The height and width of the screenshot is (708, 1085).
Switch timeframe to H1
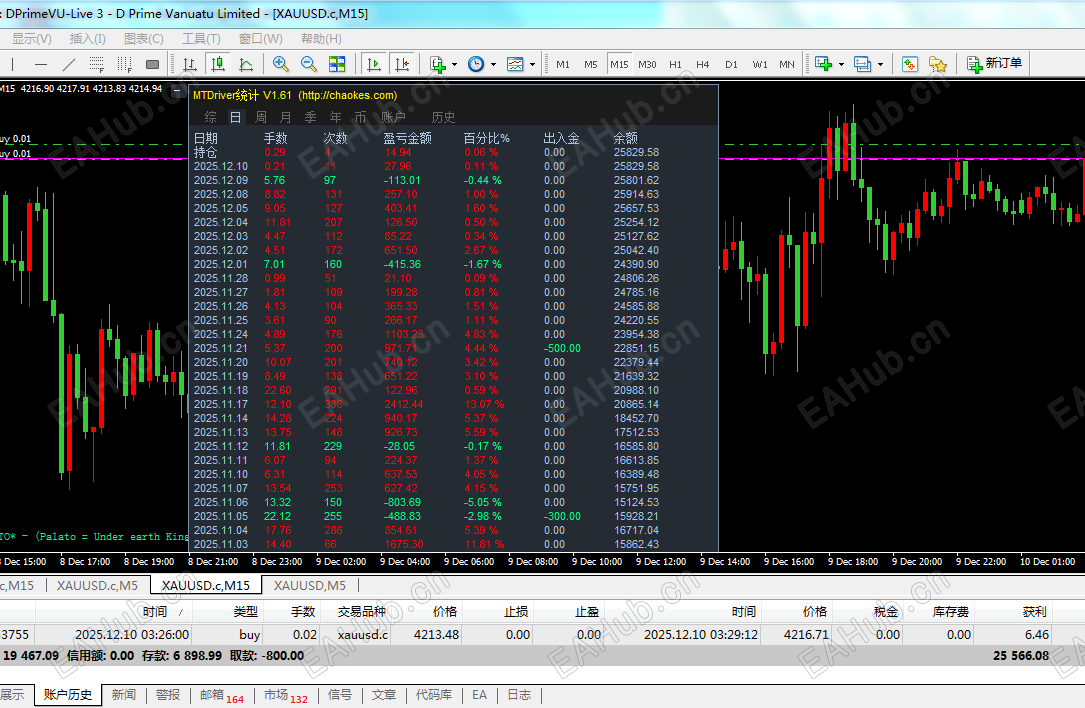coord(675,64)
